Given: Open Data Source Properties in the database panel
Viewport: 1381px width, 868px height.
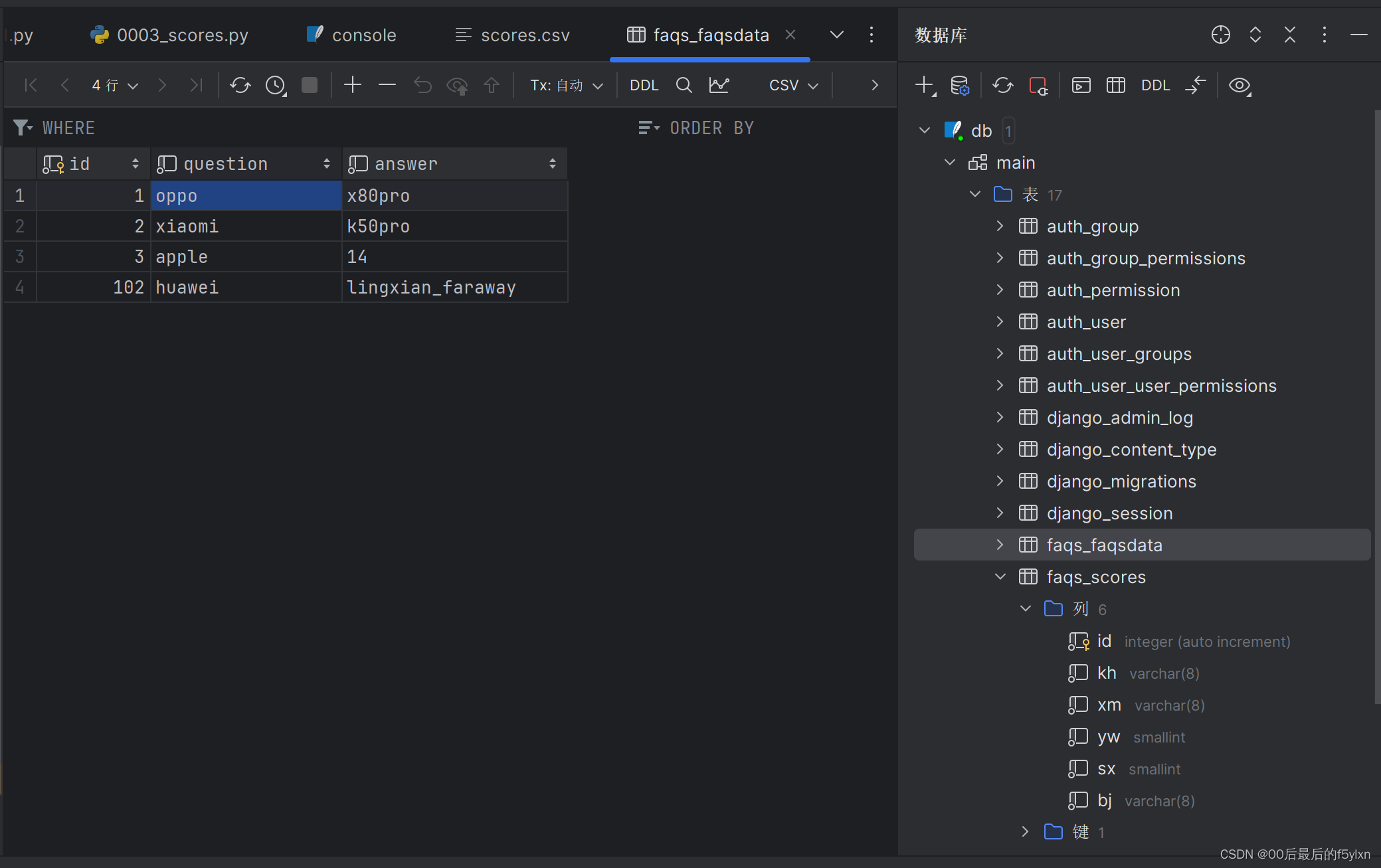Looking at the screenshot, I should tap(961, 85).
